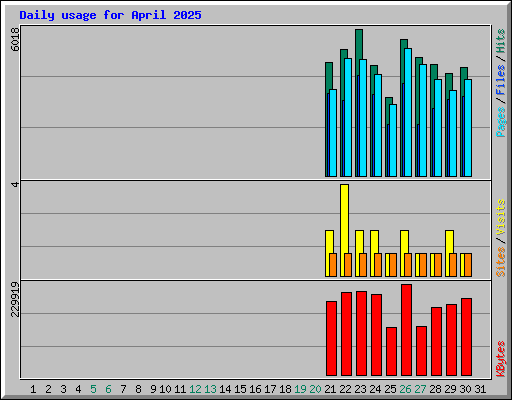This screenshot has width=512, height=400.
Task: Click day 15 on the x-axis
Action: point(240,389)
